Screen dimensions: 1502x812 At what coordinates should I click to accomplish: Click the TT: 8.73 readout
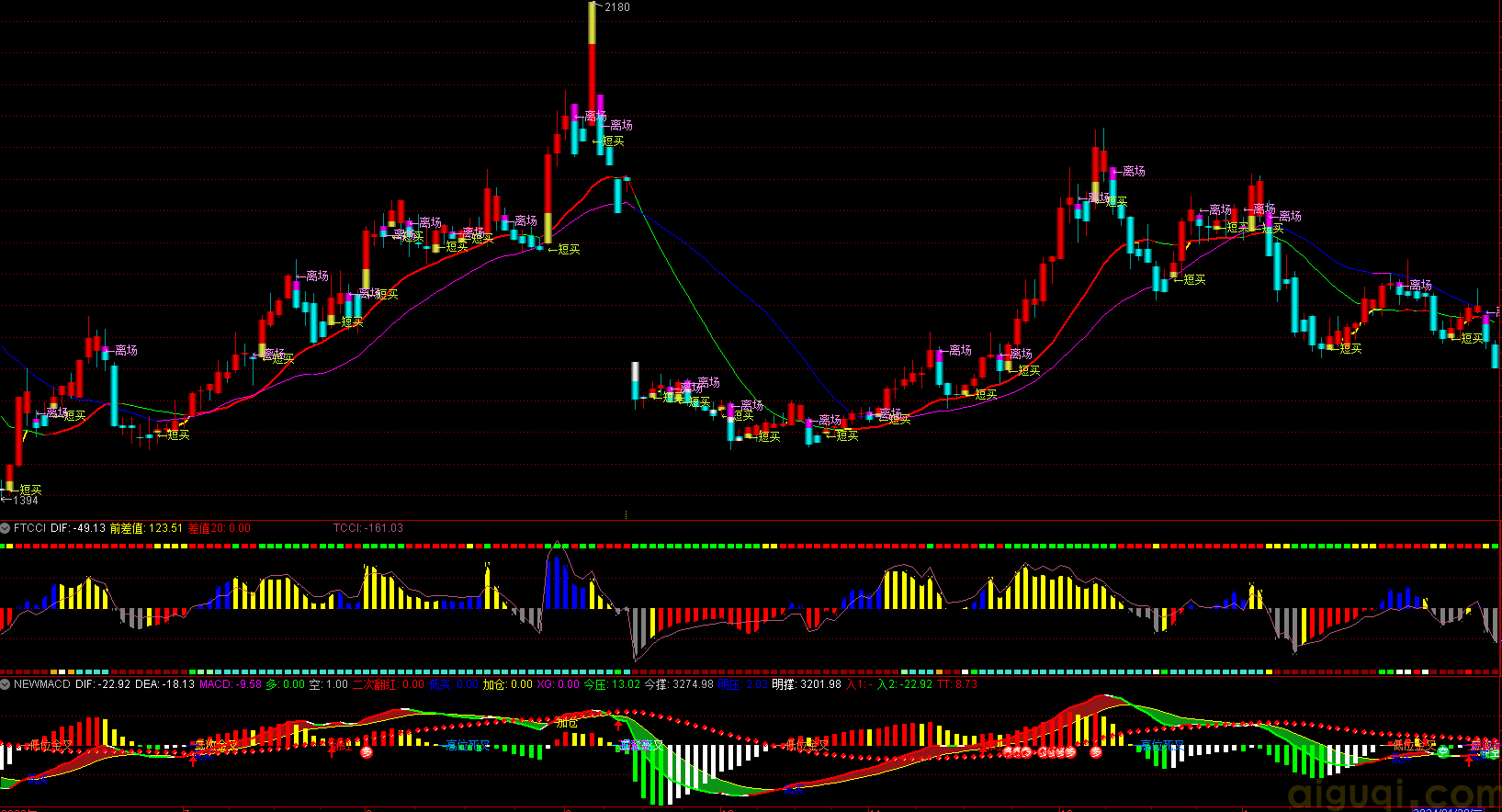coord(957,684)
